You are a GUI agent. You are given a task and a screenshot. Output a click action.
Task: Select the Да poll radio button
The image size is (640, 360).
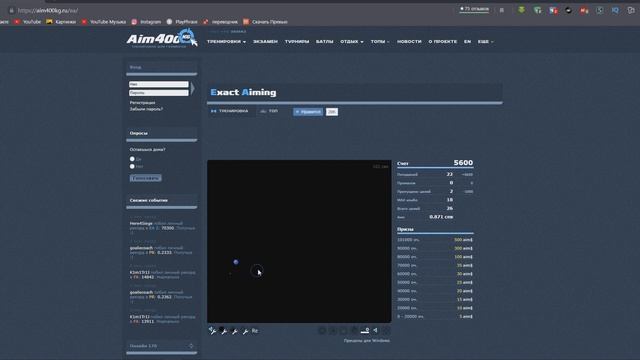coord(132,159)
